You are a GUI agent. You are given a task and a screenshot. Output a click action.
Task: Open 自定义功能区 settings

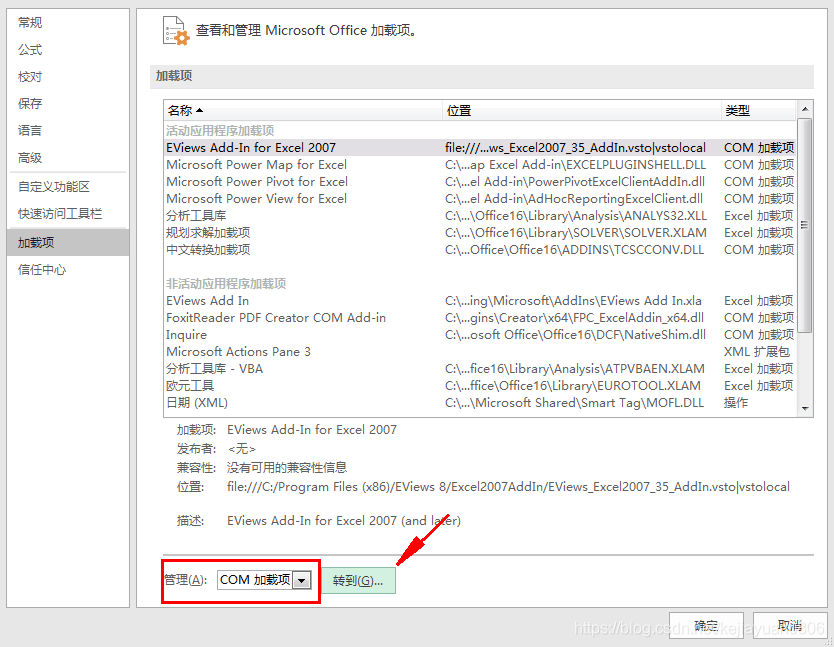coord(68,187)
